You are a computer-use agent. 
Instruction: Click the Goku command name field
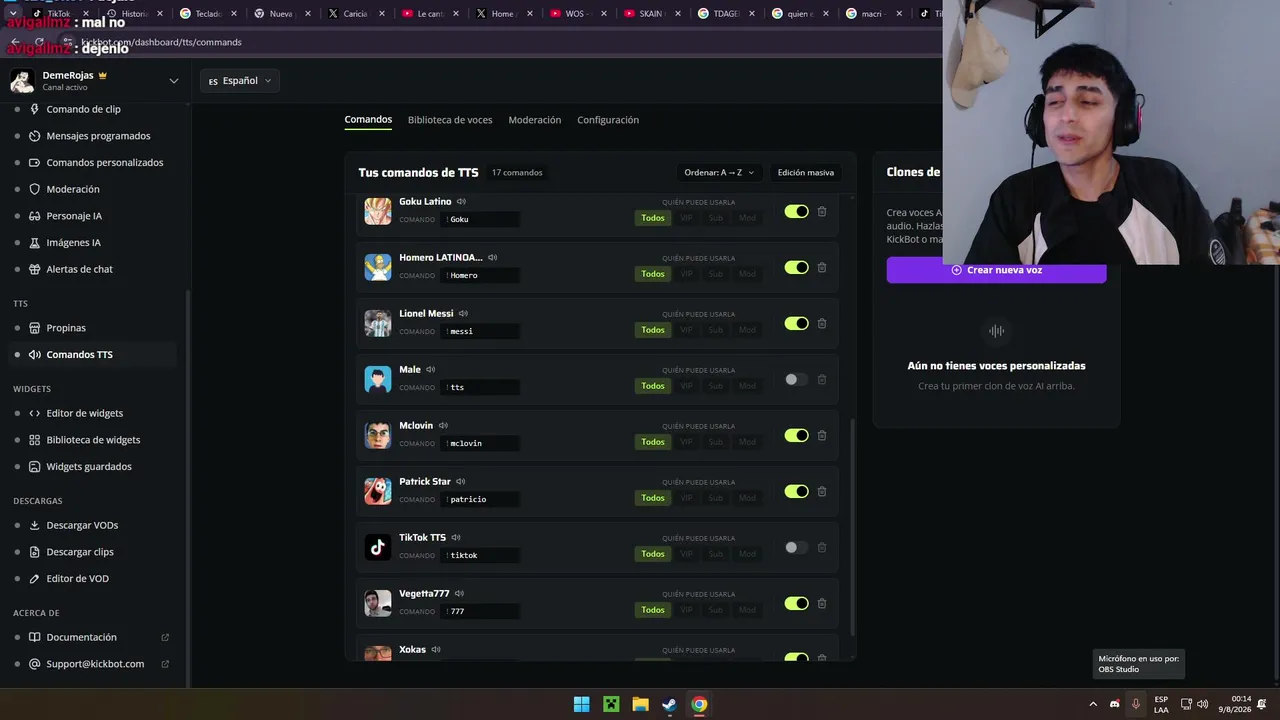tap(479, 219)
